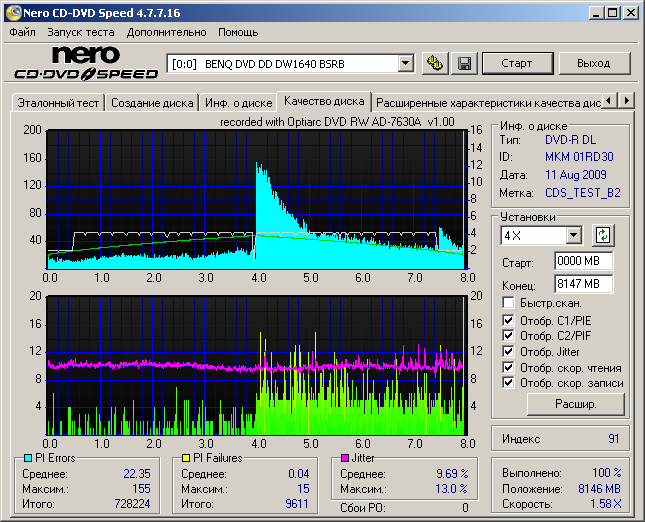The width and height of the screenshot is (645, 522).
Task: Click the Старт button
Action: pos(517,63)
